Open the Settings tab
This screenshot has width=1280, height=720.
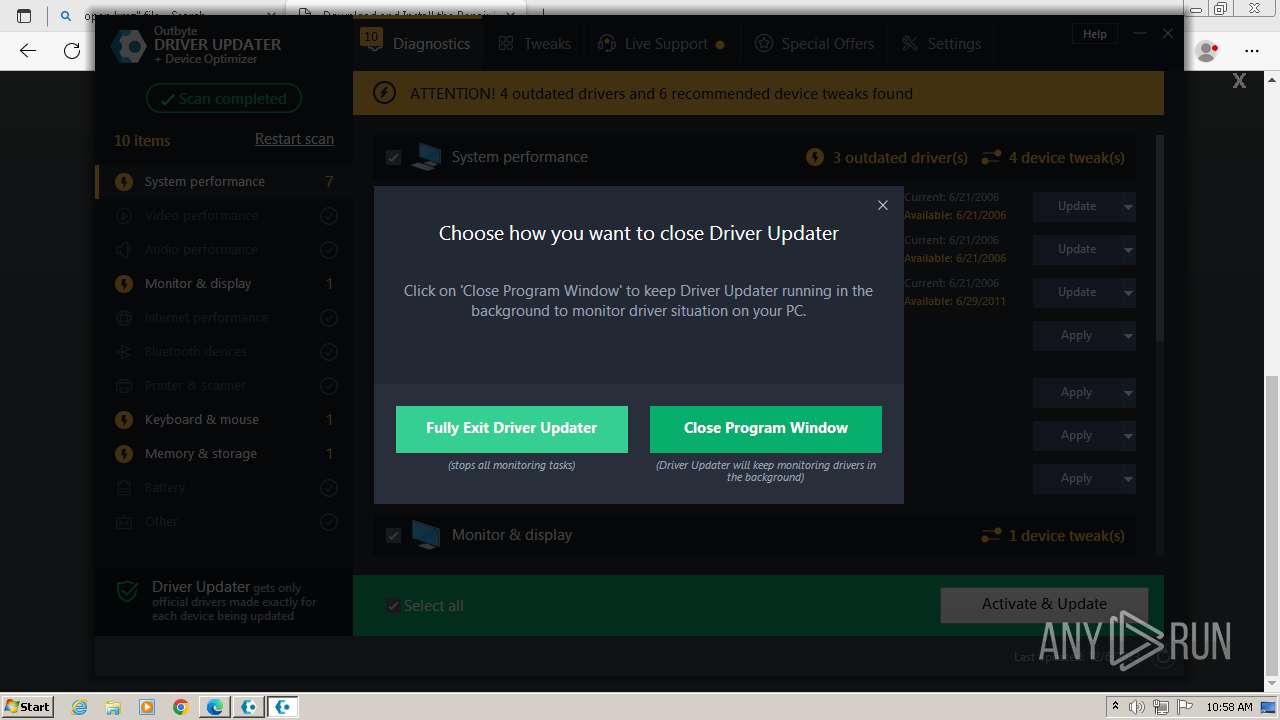tap(941, 44)
